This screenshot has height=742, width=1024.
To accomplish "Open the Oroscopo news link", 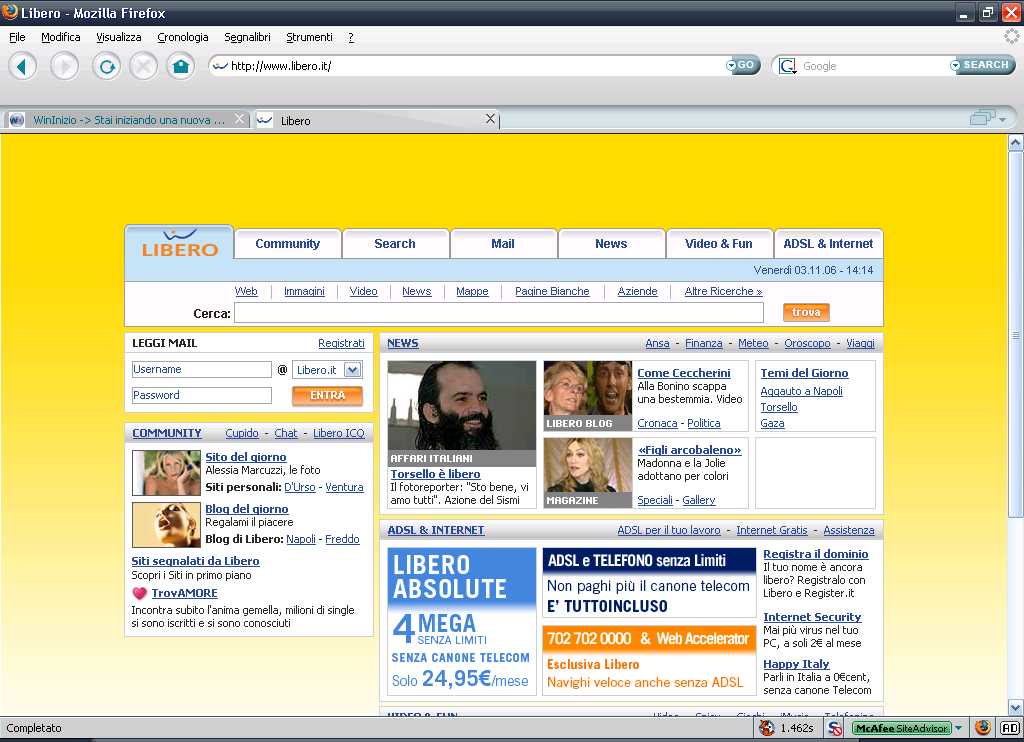I will click(807, 344).
